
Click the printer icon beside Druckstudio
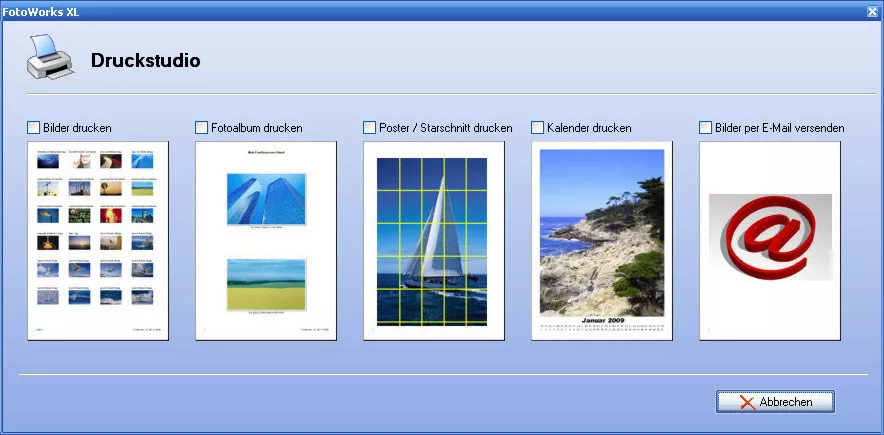[x=47, y=59]
